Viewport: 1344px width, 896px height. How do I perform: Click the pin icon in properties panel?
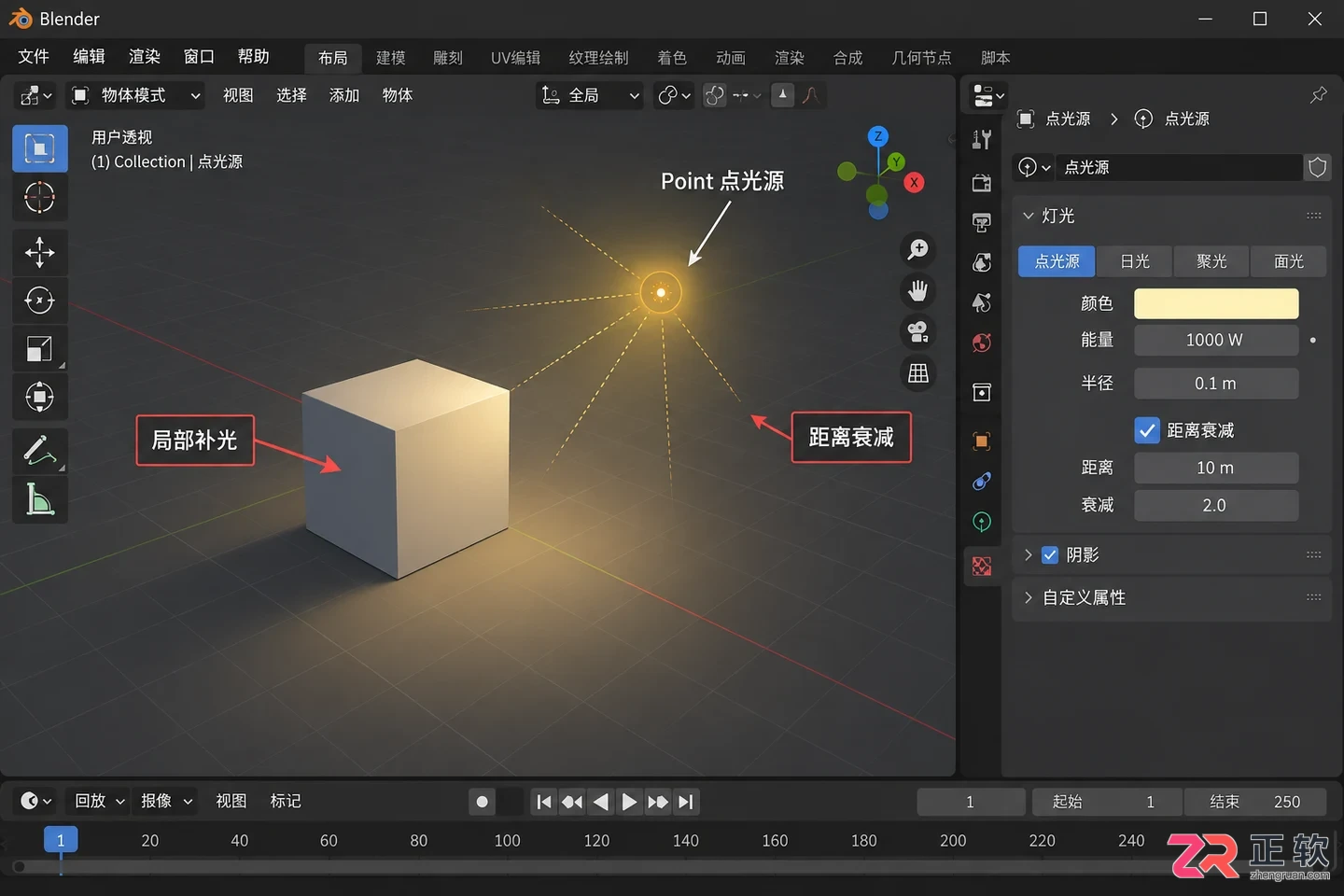point(1318,94)
